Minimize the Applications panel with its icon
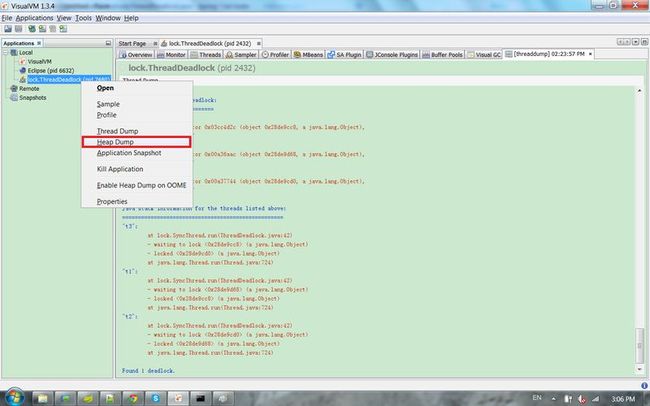Screen dimensions: 650x406 pyautogui.click(x=108, y=43)
